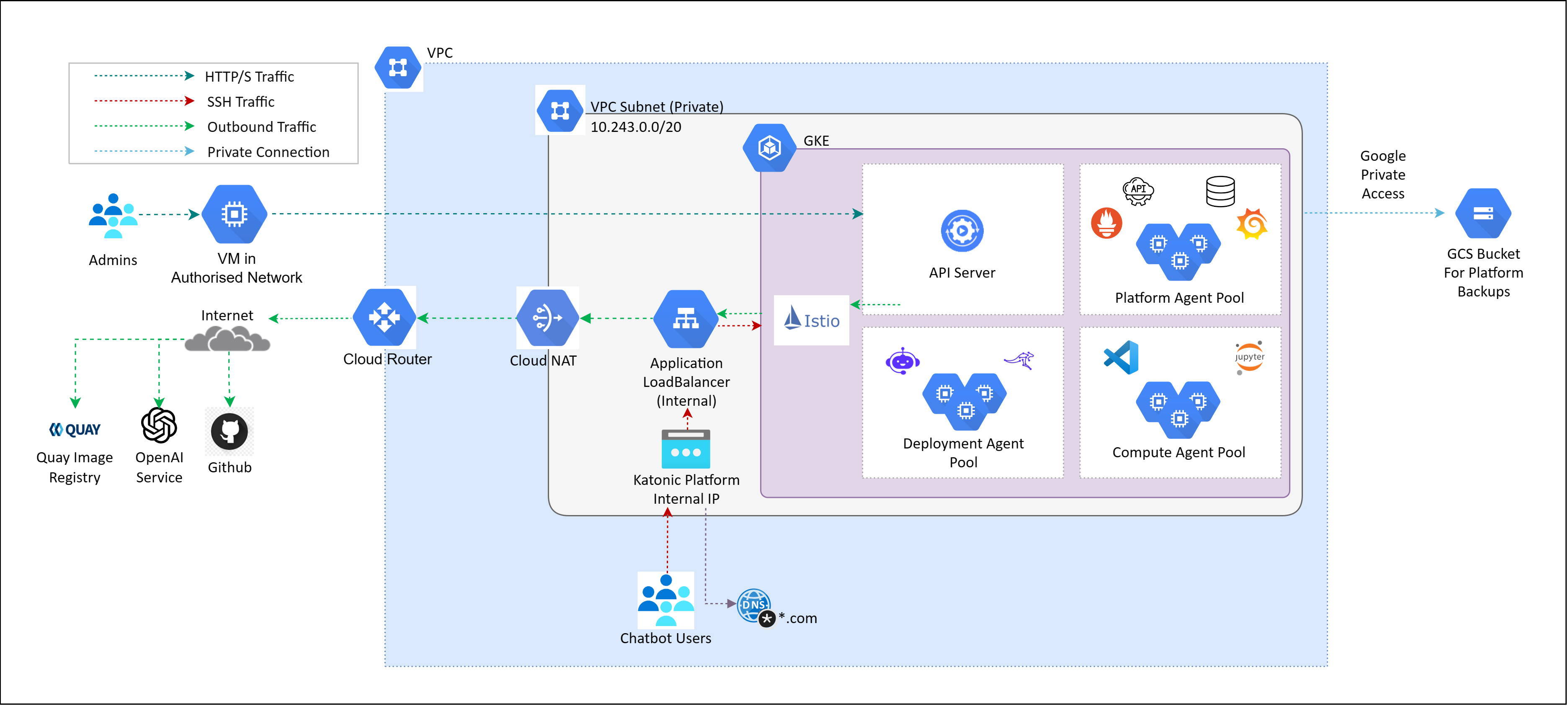This screenshot has width=1568, height=706.
Task: Click the Platform Agent Pool label
Action: (1180, 298)
